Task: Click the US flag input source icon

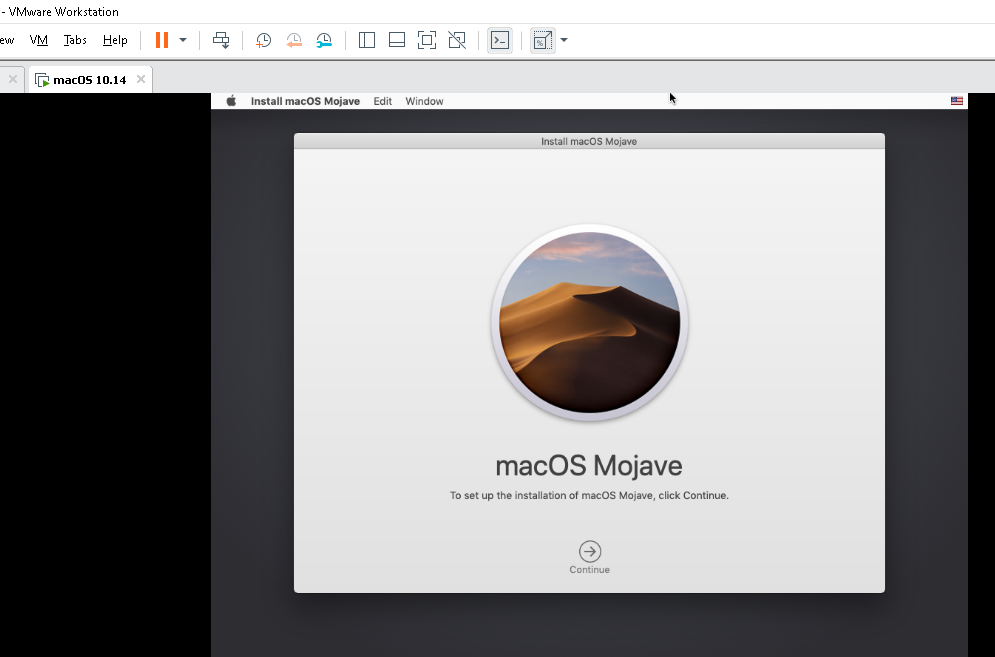Action: [x=956, y=101]
